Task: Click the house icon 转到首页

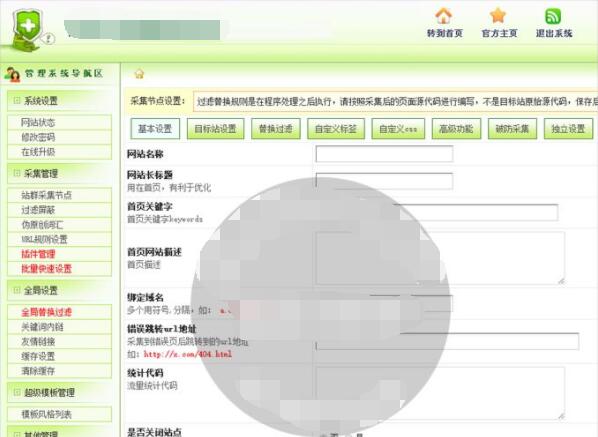Action: 444,16
